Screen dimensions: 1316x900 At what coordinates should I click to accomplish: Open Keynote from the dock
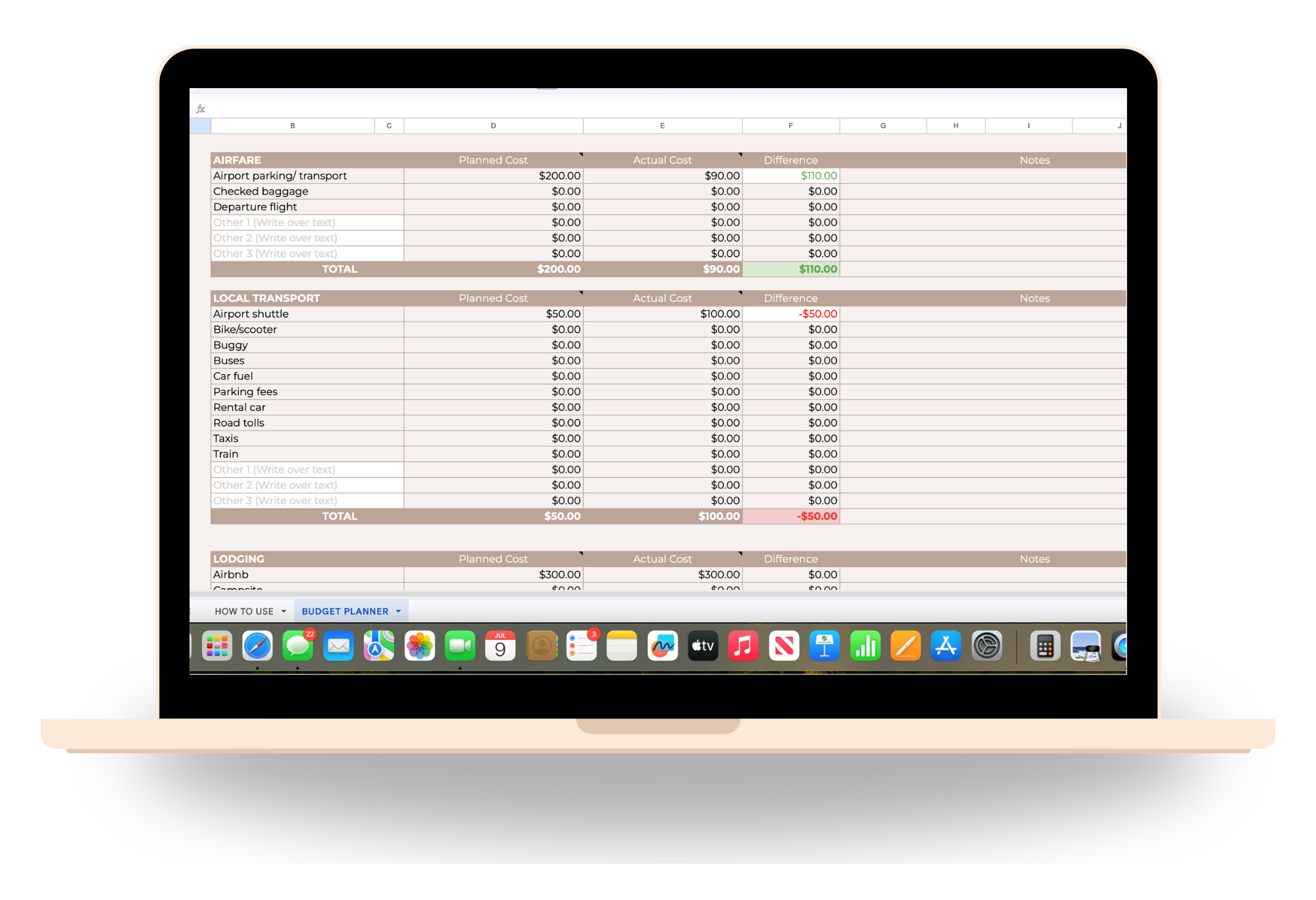(x=824, y=646)
